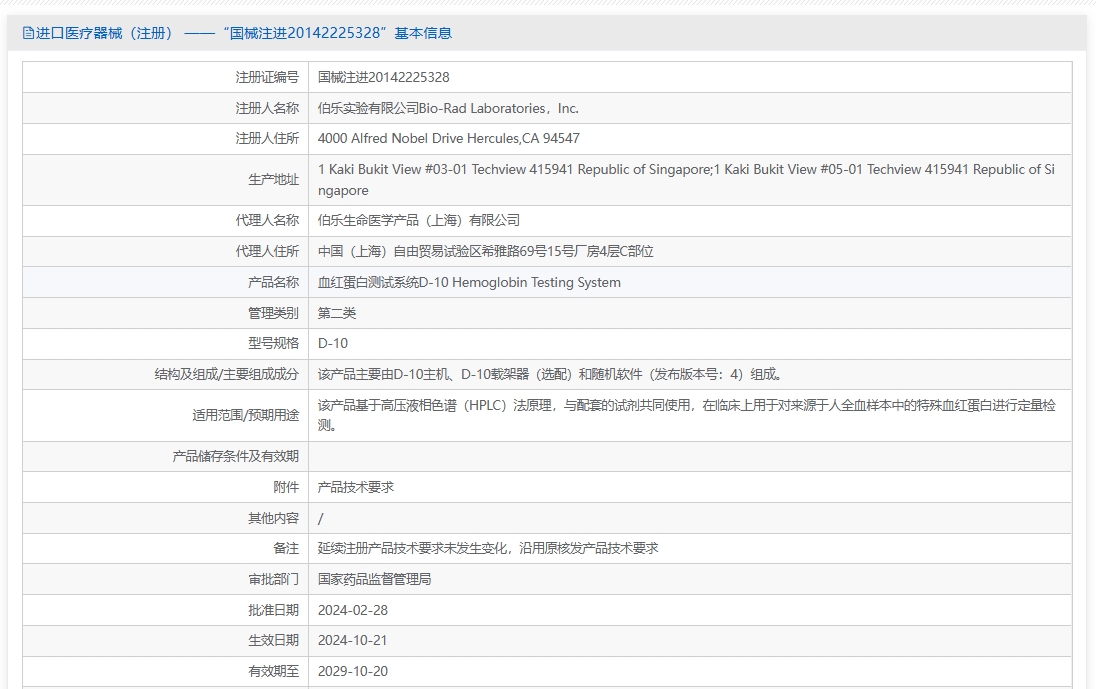Click the 生产地址 label
The image size is (1096, 689).
click(x=273, y=180)
